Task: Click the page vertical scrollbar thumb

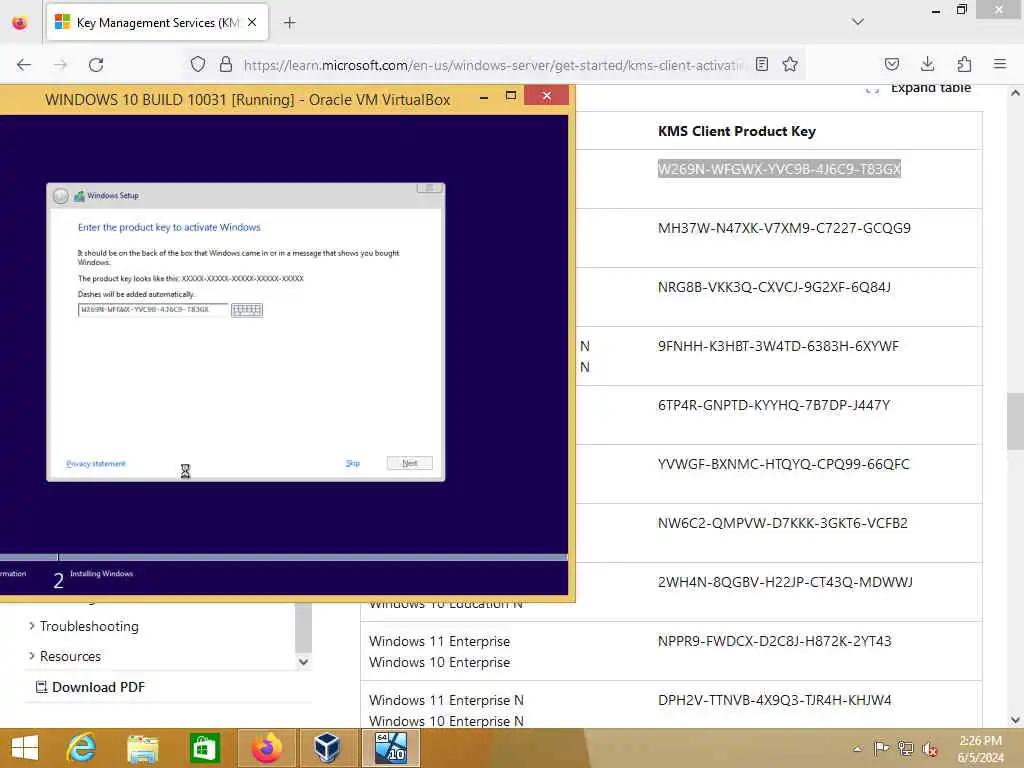Action: tap(1016, 422)
